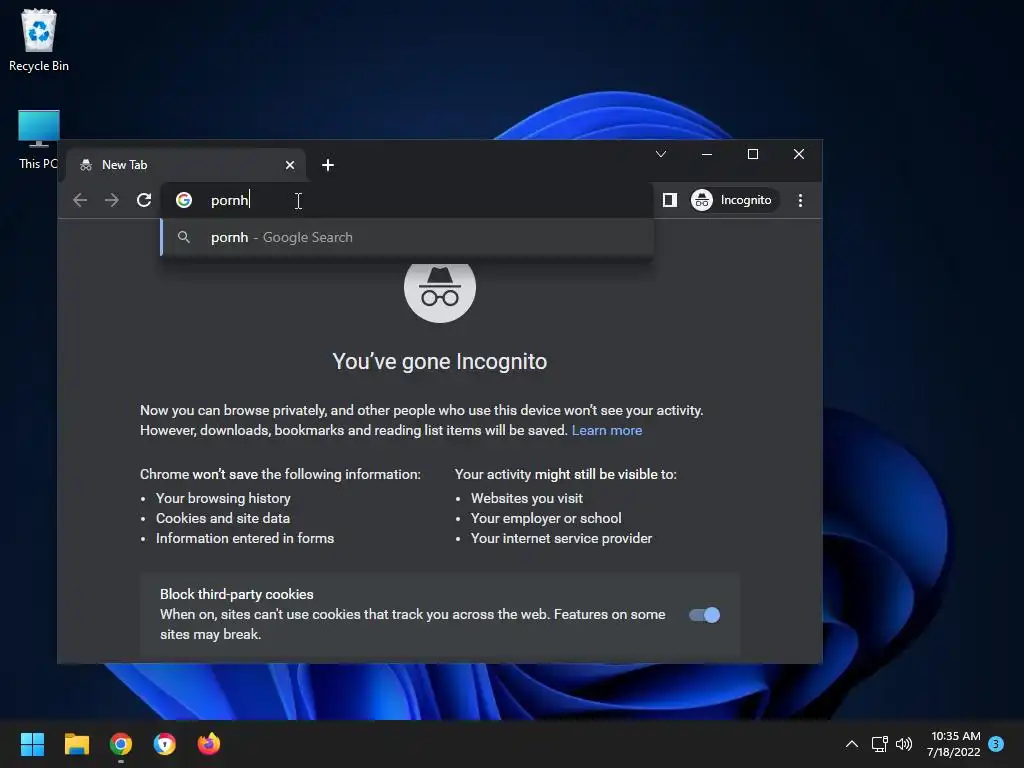Click the browser forward arrow
The height and width of the screenshot is (768, 1024).
pos(112,200)
